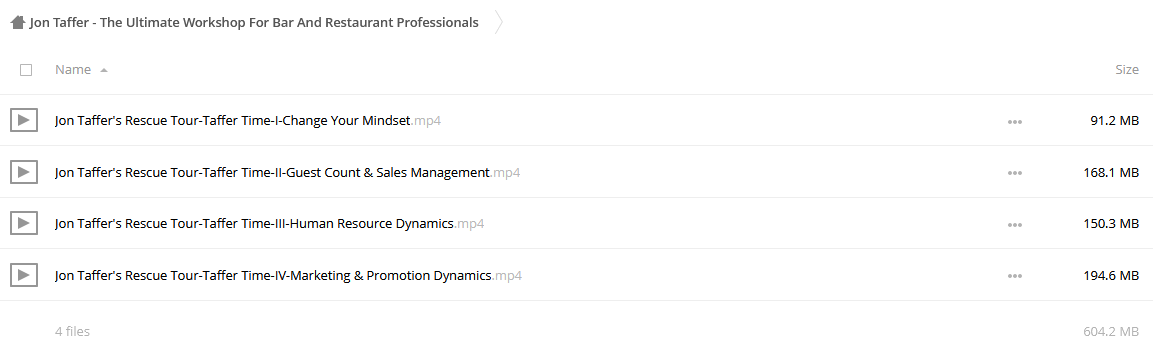Open Taffer Time-IV-Marketing & Promotion Dynamics.mp4

point(288,276)
